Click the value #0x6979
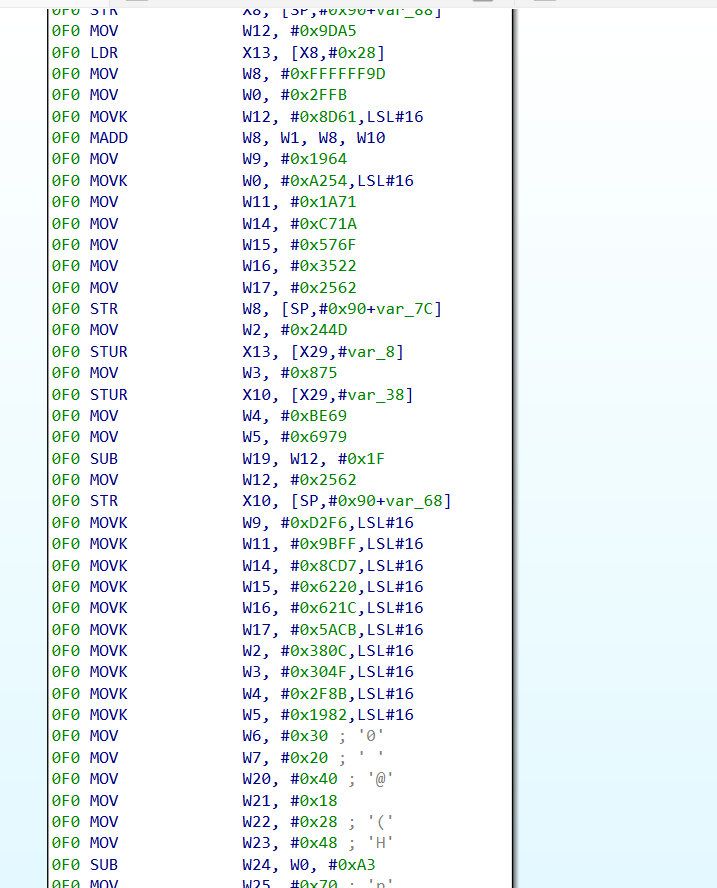The image size is (717, 888). pyautogui.click(x=314, y=437)
